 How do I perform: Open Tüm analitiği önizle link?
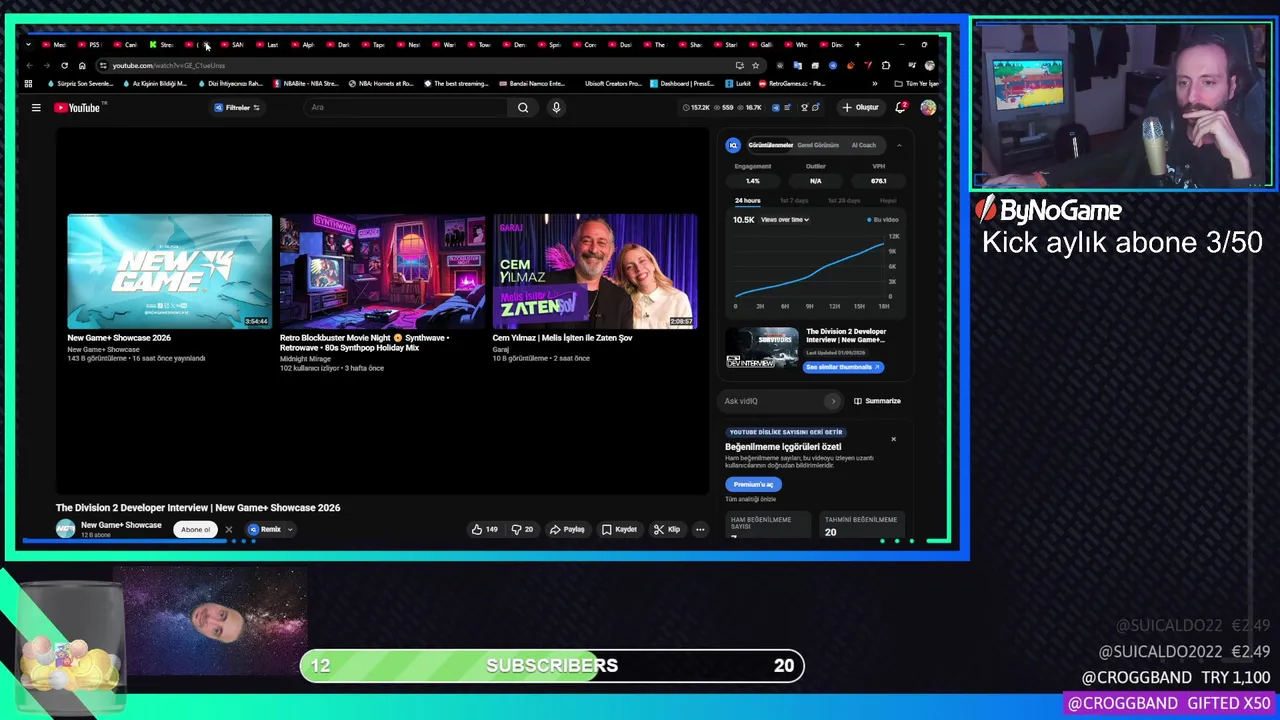(750, 499)
